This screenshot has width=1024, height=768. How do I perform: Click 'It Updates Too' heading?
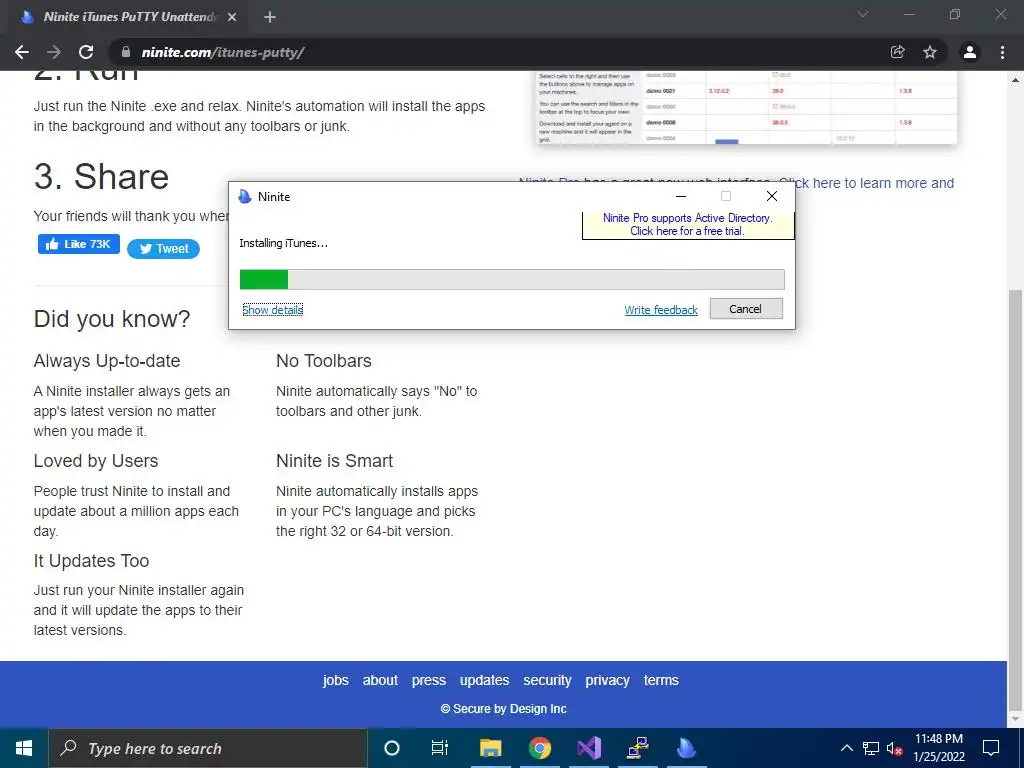(x=91, y=561)
